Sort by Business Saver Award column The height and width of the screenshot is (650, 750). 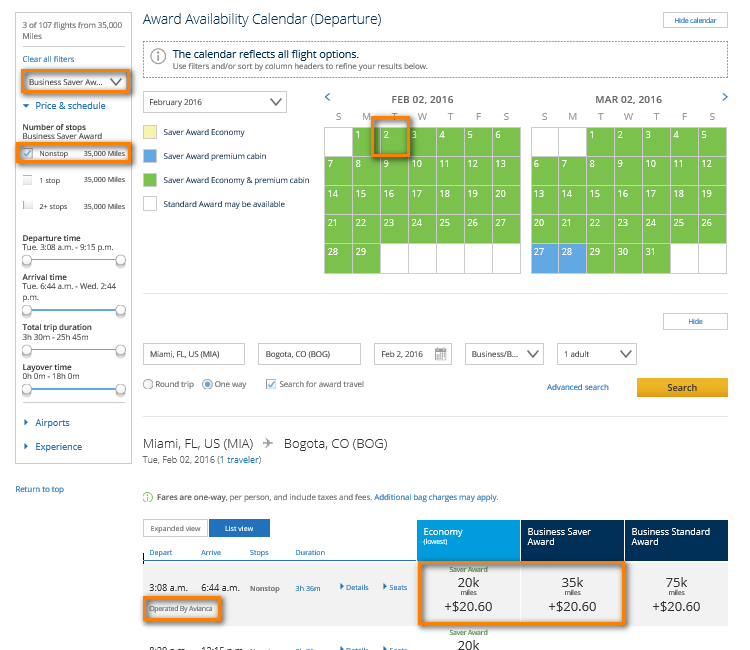(572, 537)
